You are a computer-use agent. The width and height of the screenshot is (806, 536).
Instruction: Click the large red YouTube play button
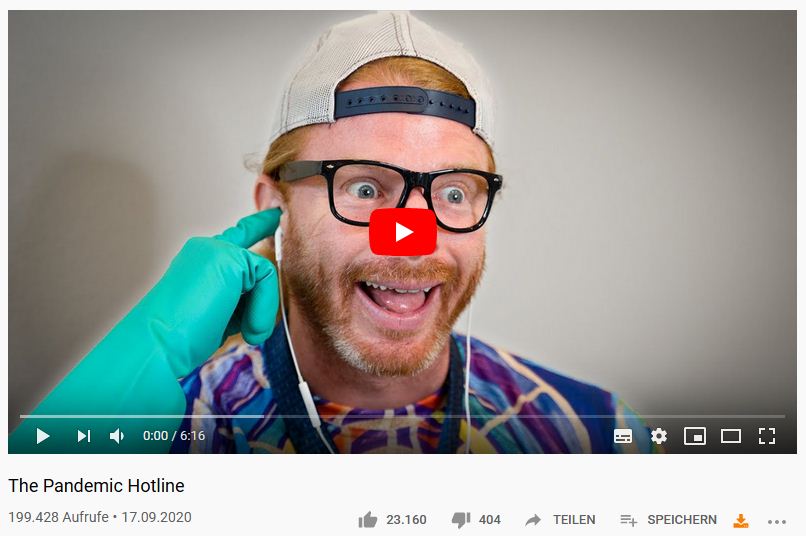click(x=403, y=232)
